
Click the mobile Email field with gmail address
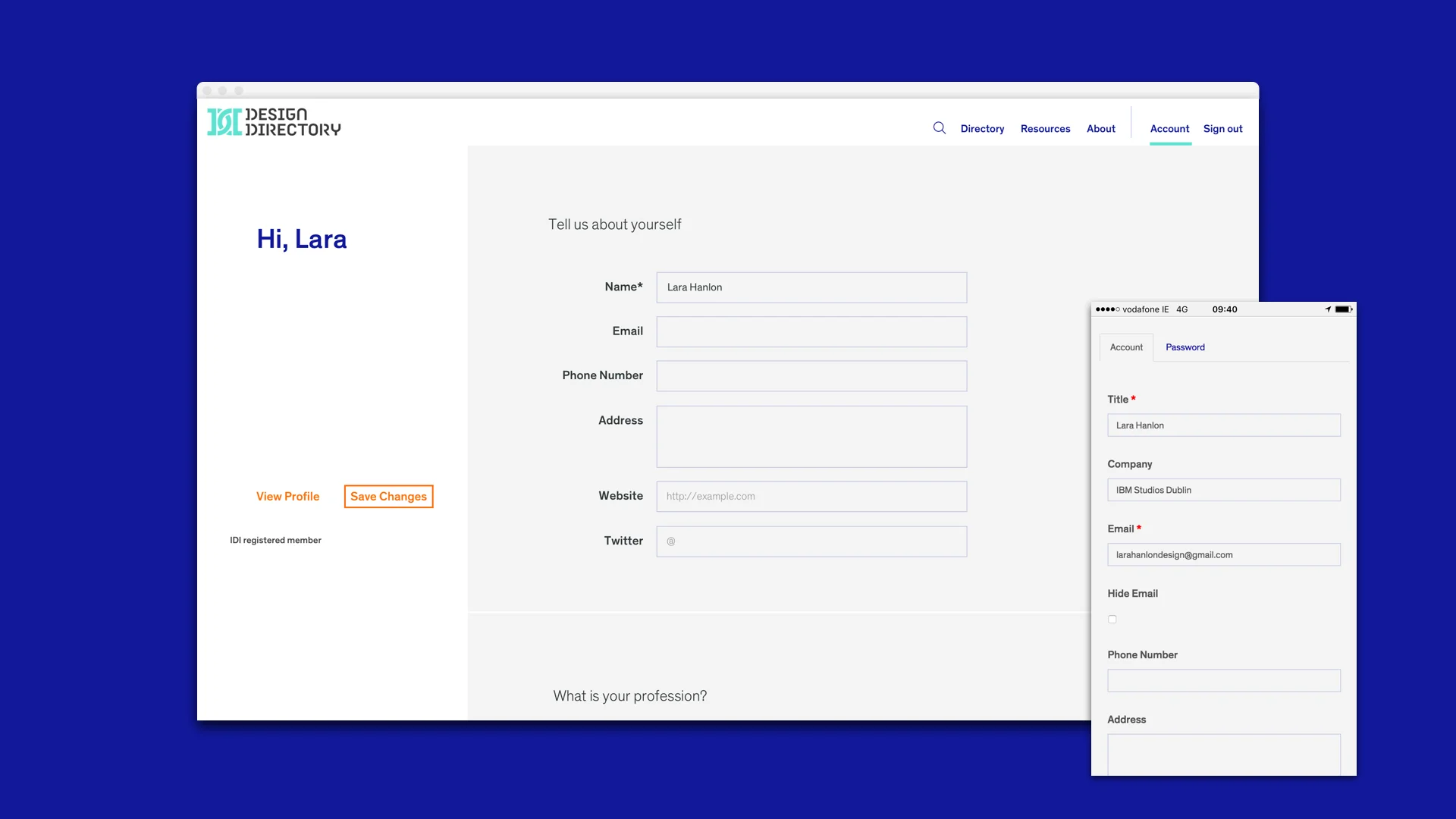tap(1223, 555)
